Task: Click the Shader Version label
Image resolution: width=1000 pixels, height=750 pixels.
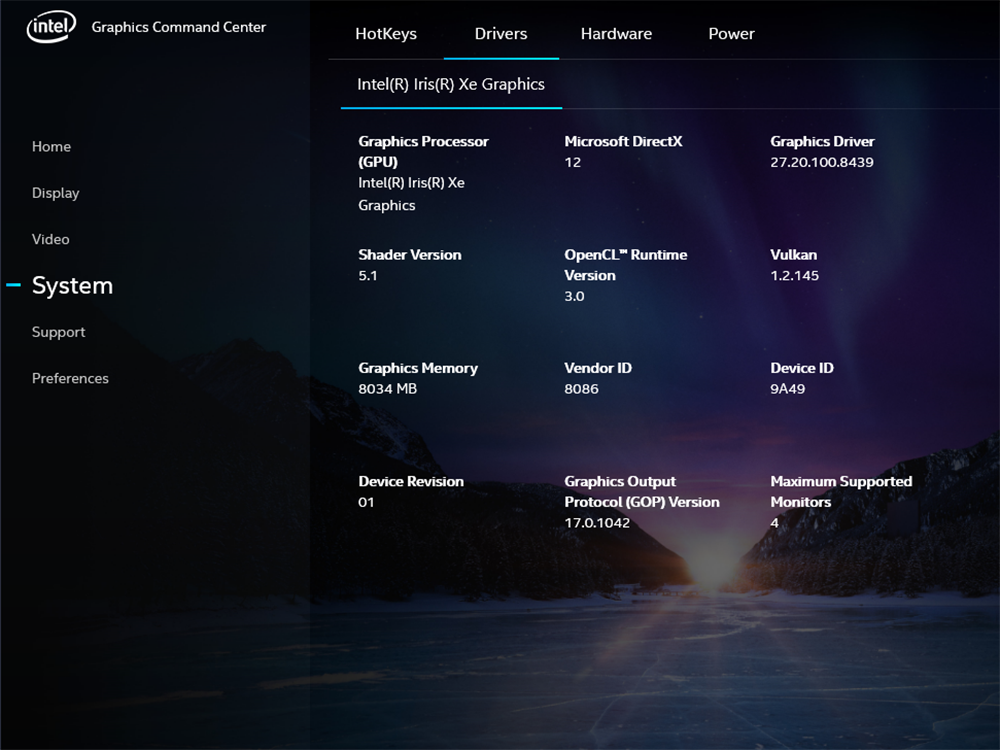Action: pyautogui.click(x=409, y=254)
